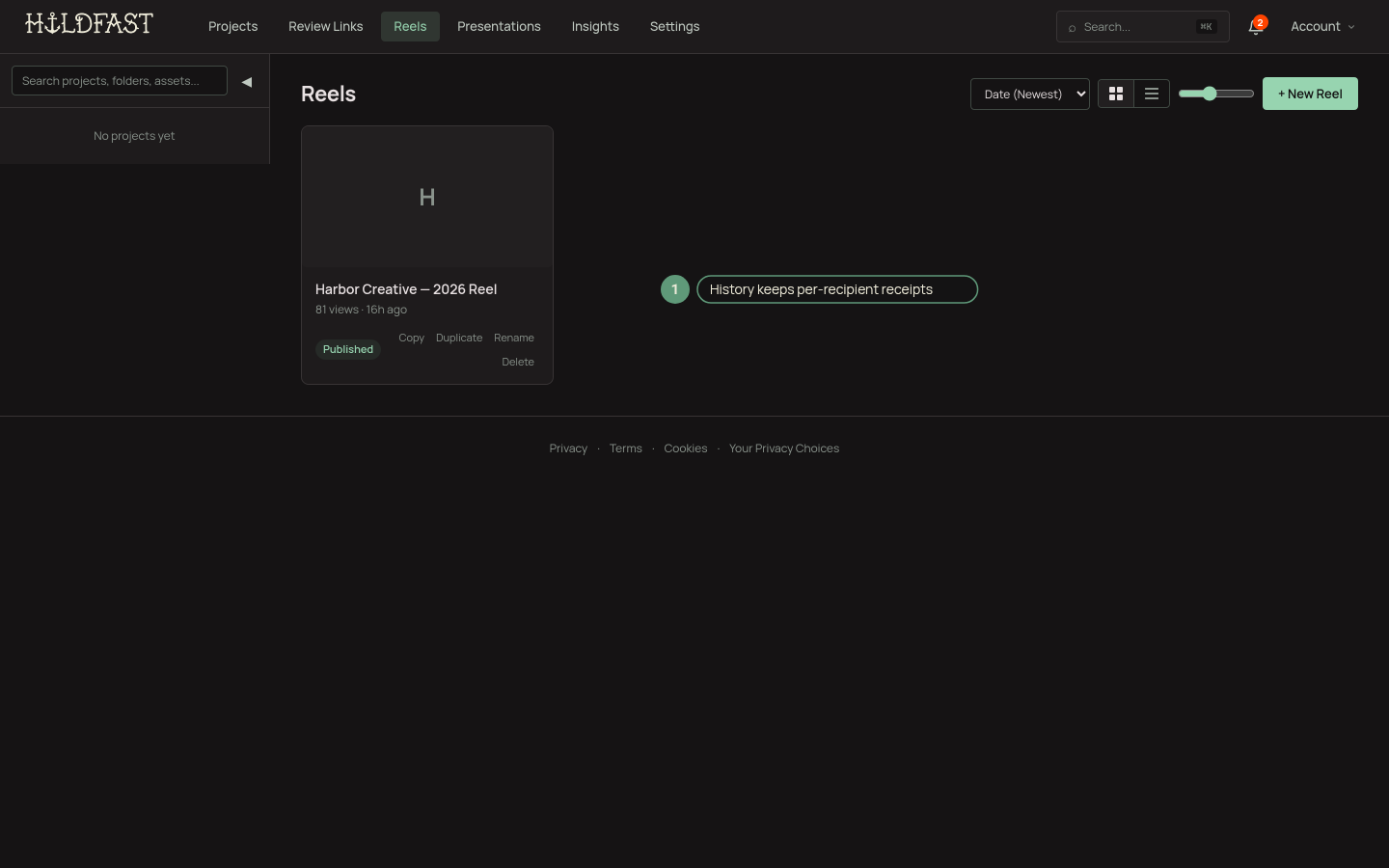
Task: Open the Harbor Creative reel thumbnail
Action: [x=427, y=197]
